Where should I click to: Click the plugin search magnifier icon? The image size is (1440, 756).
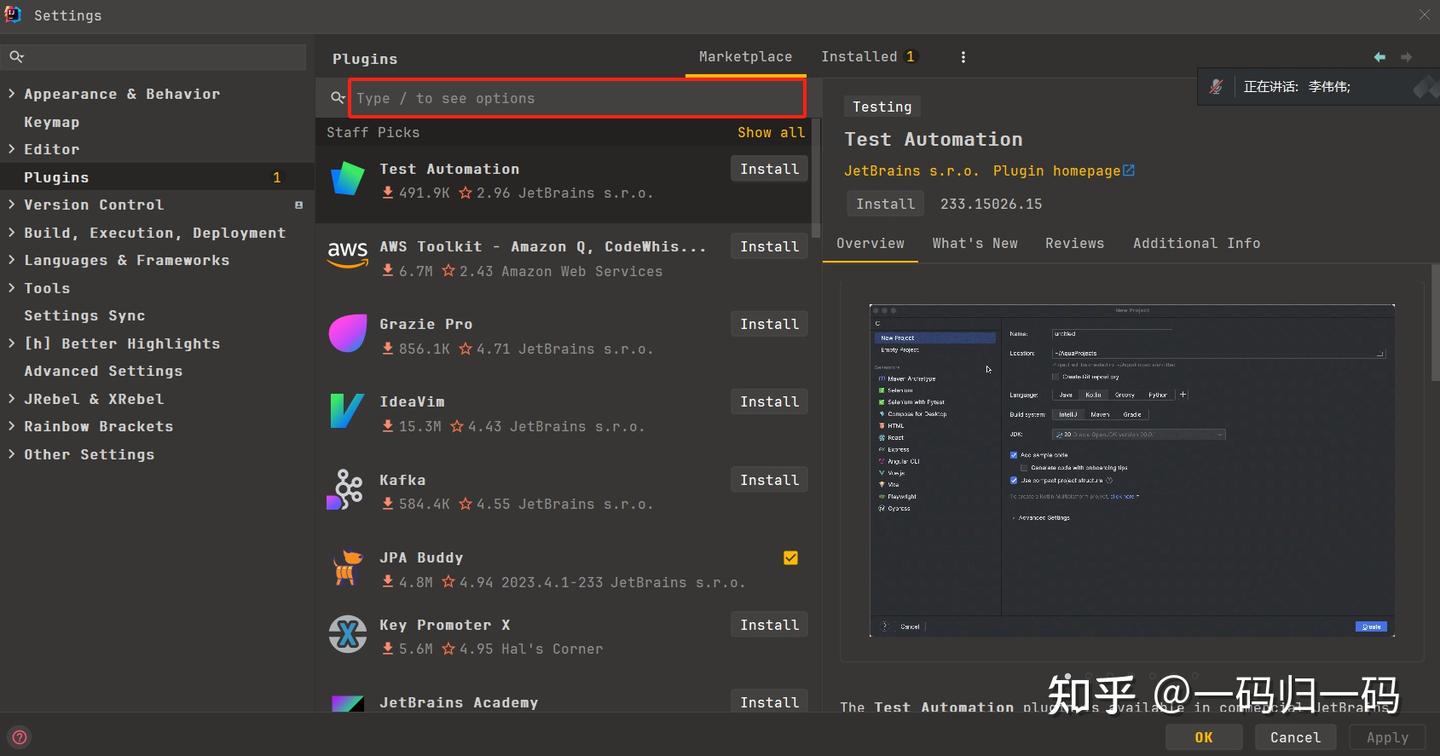(x=338, y=98)
